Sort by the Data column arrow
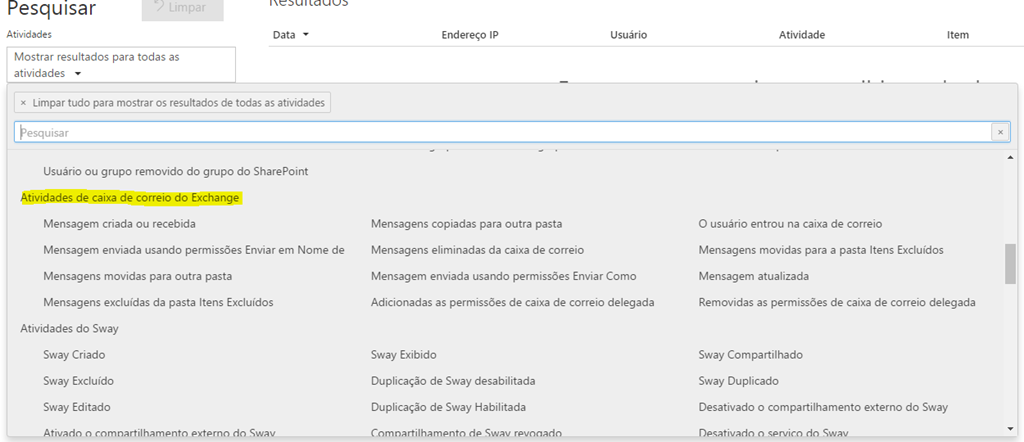This screenshot has width=1024, height=442. pos(305,35)
